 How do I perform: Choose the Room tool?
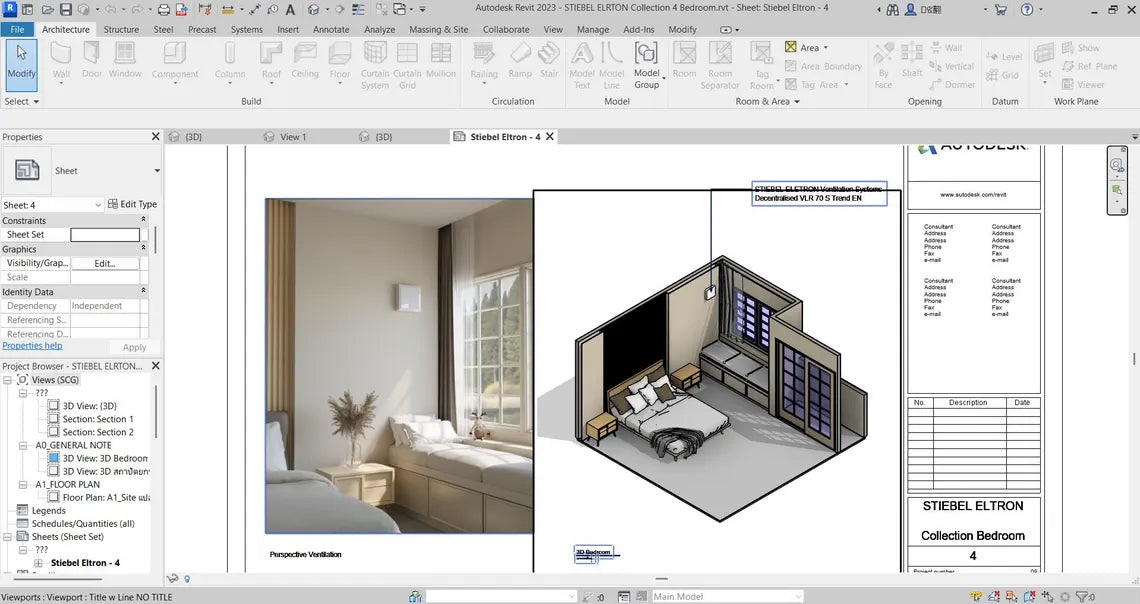tap(684, 62)
